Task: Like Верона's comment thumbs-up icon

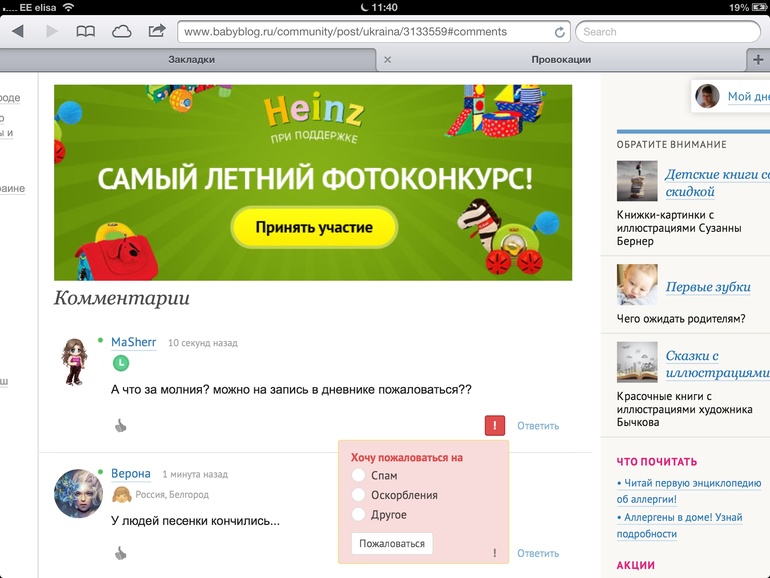Action: pos(120,553)
